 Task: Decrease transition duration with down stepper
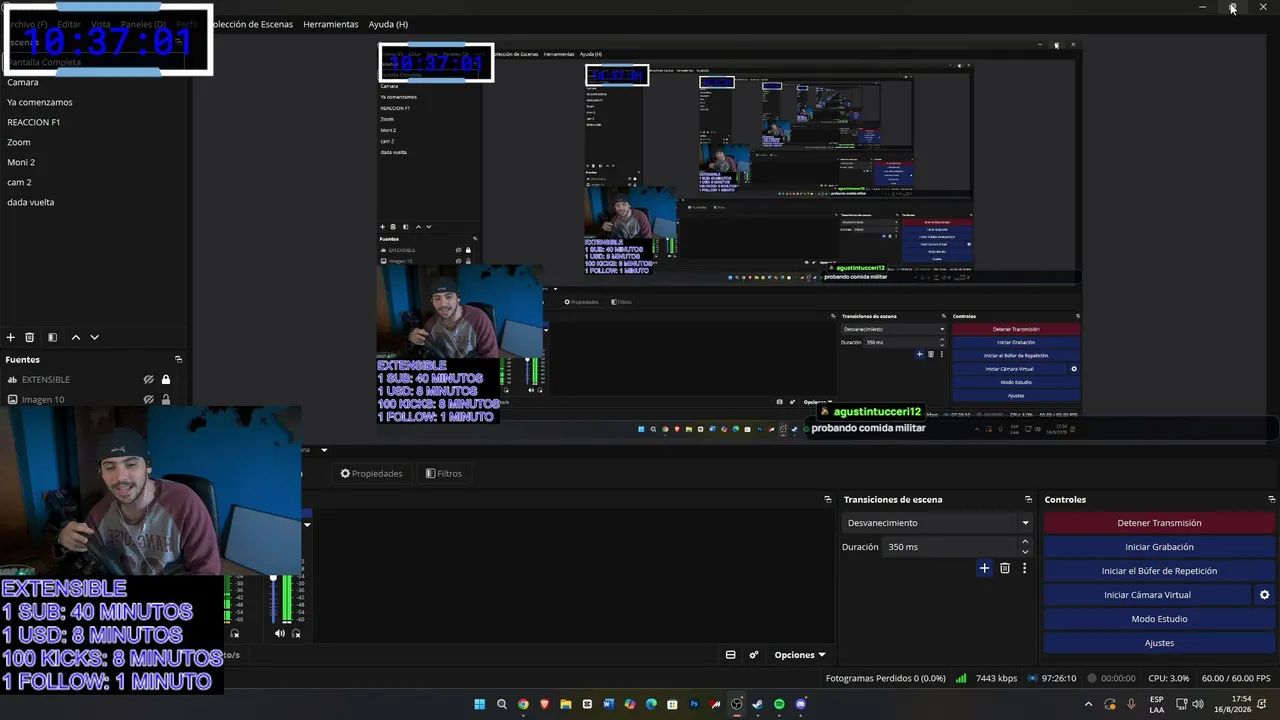(1025, 552)
